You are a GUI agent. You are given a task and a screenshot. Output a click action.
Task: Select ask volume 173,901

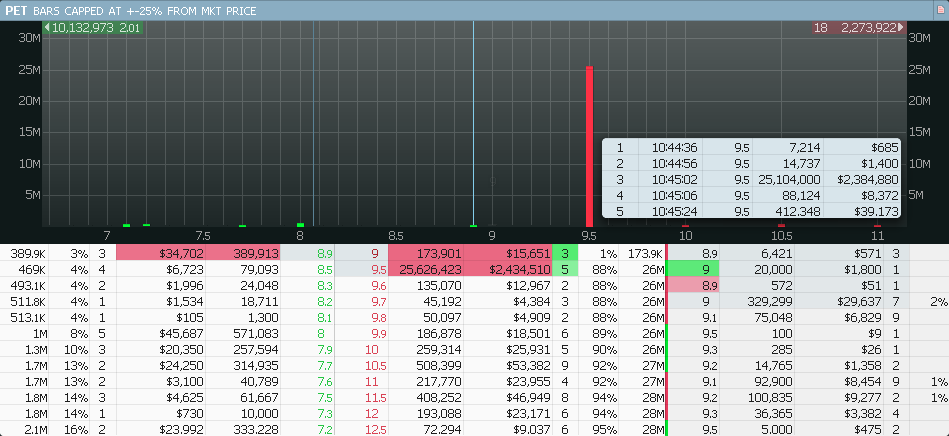425,253
